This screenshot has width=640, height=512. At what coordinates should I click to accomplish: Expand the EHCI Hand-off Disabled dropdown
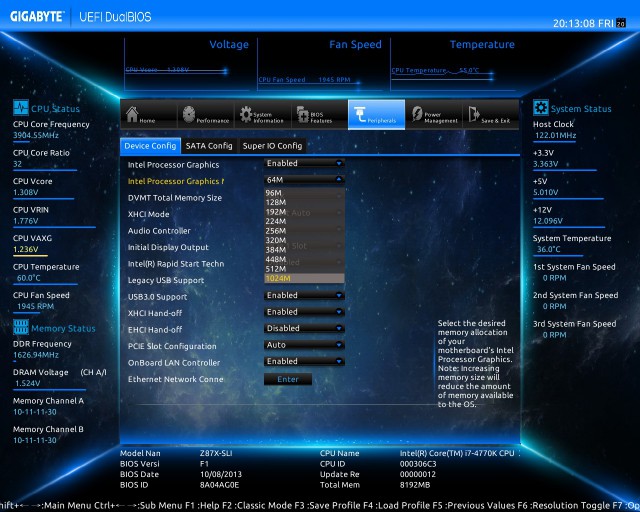(x=304, y=328)
